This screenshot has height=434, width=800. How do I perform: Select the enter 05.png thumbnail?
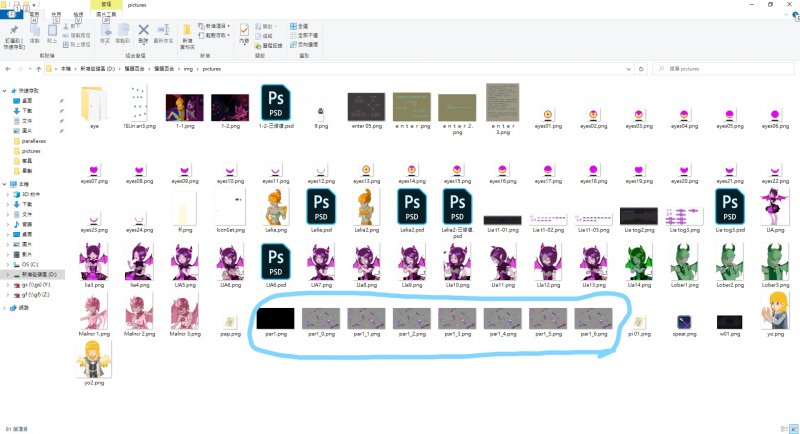(x=366, y=107)
